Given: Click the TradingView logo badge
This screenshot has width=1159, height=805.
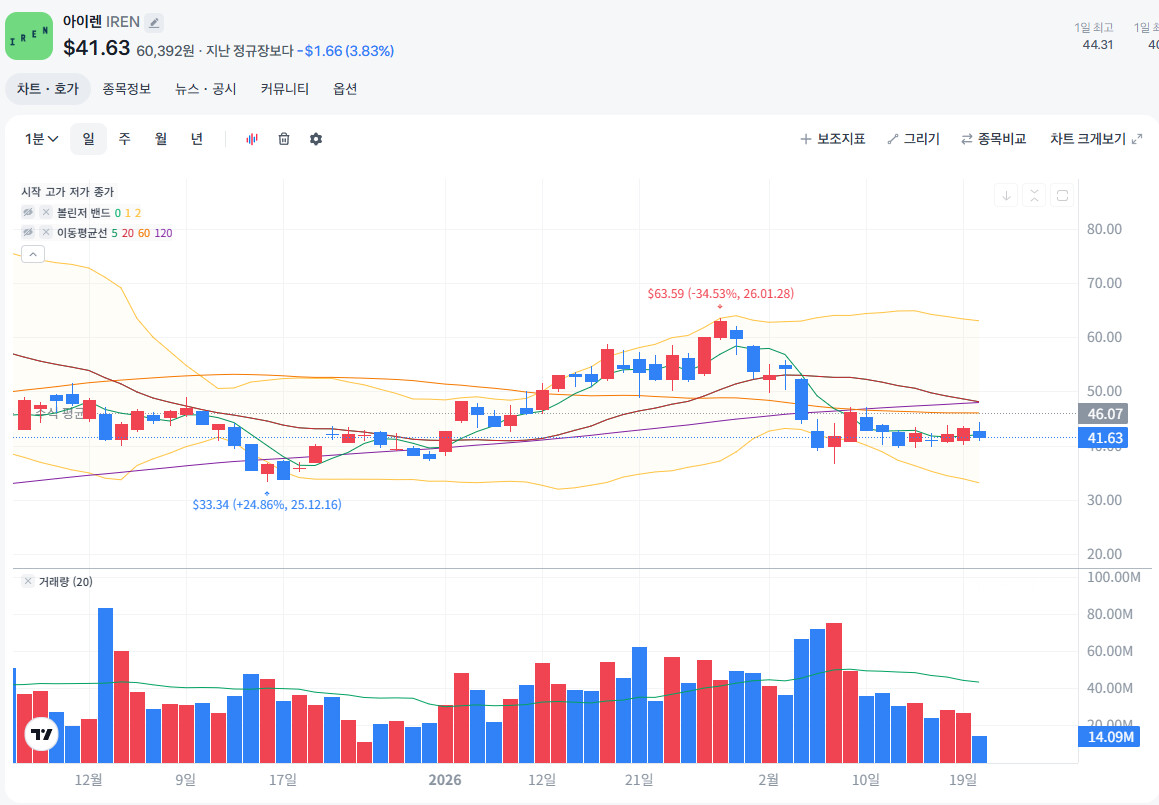Looking at the screenshot, I should [x=41, y=734].
